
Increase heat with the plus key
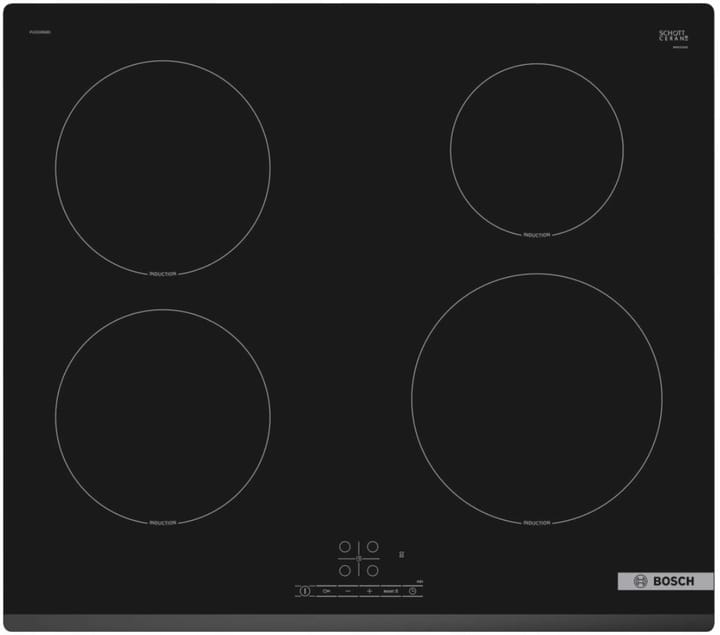point(369,591)
